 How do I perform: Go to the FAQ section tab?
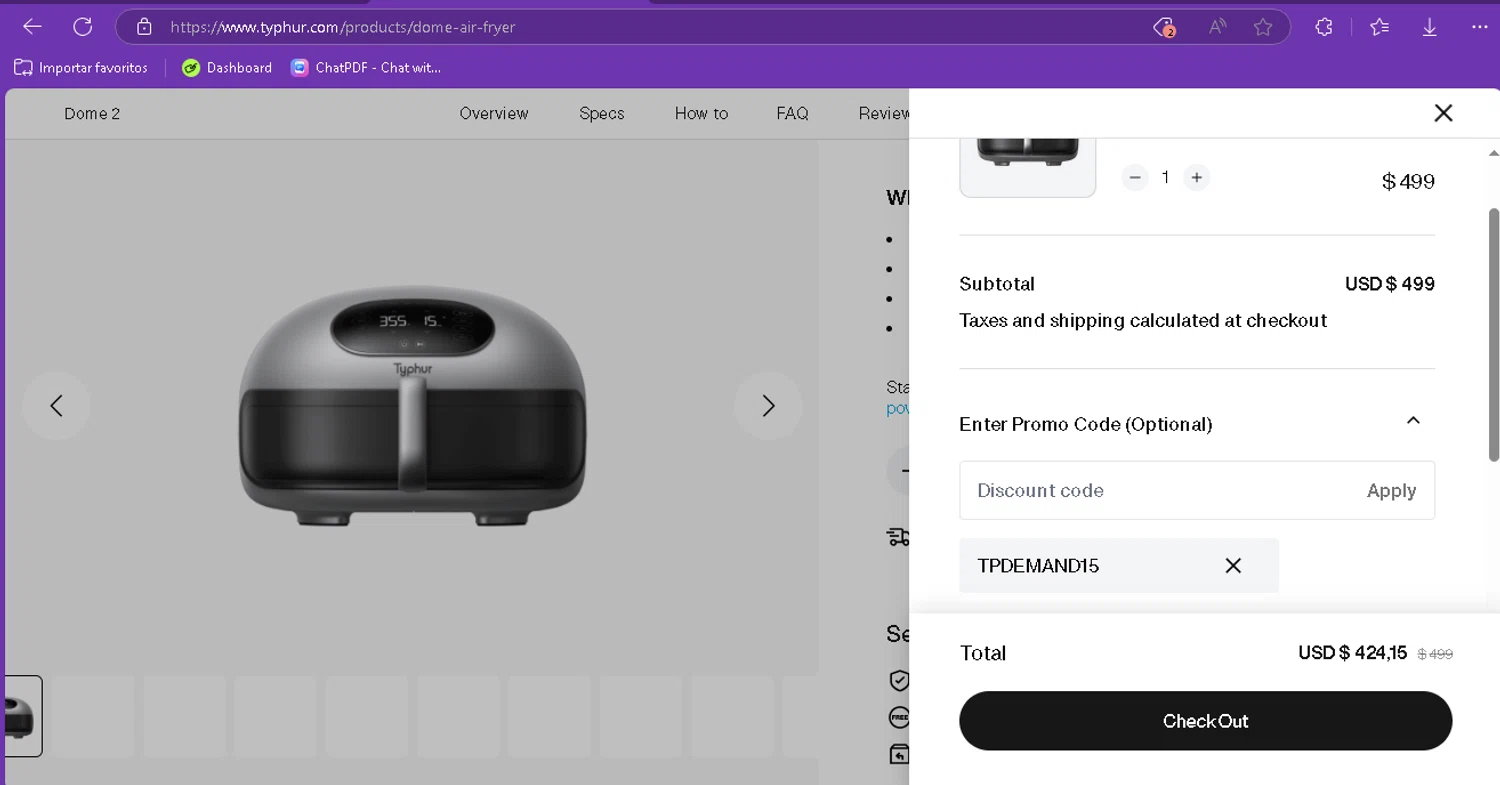pyautogui.click(x=792, y=113)
